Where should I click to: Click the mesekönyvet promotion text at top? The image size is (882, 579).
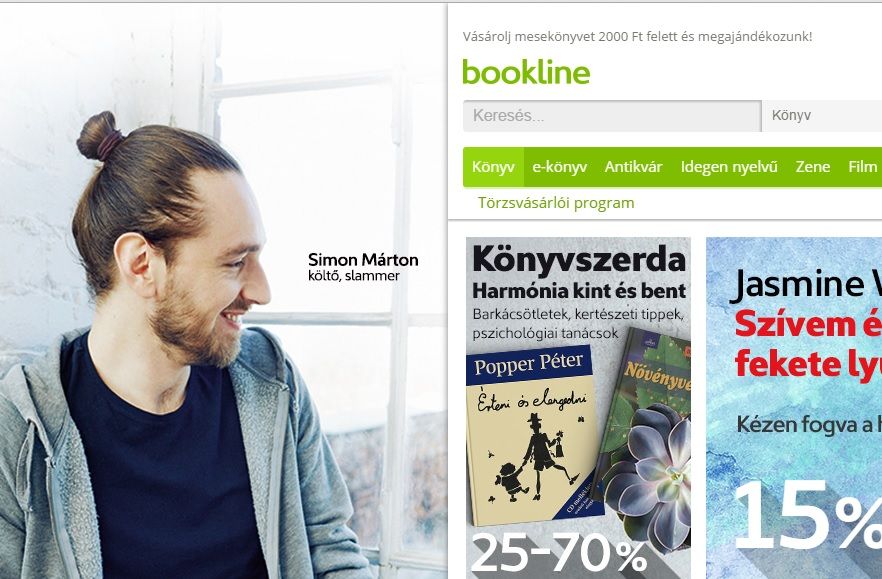(637, 37)
